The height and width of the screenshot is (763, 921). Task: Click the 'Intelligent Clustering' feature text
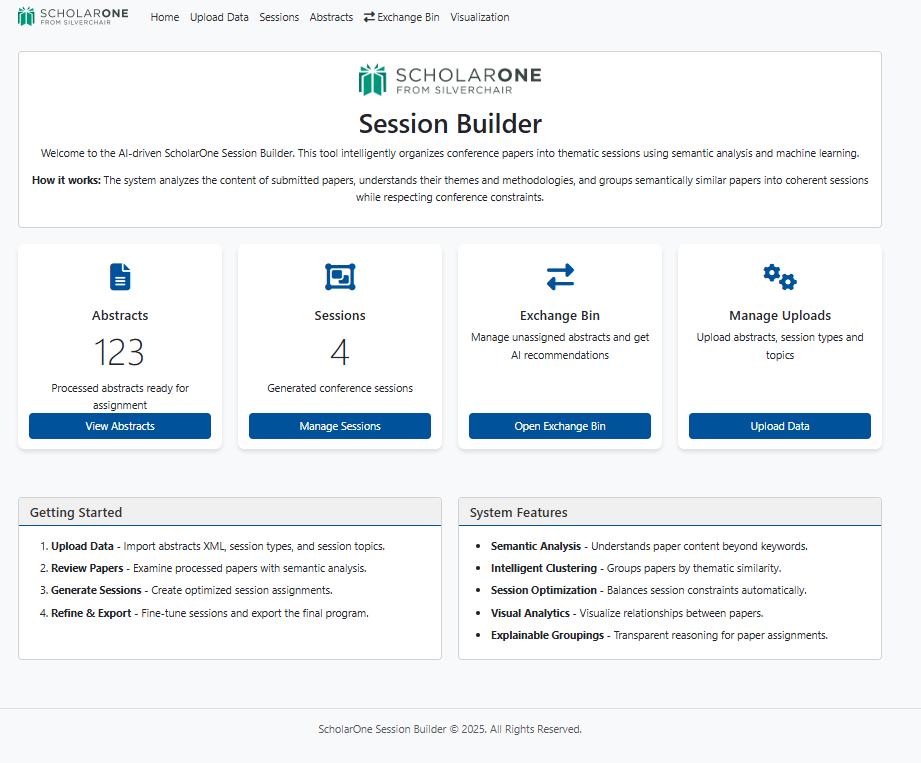coord(544,569)
